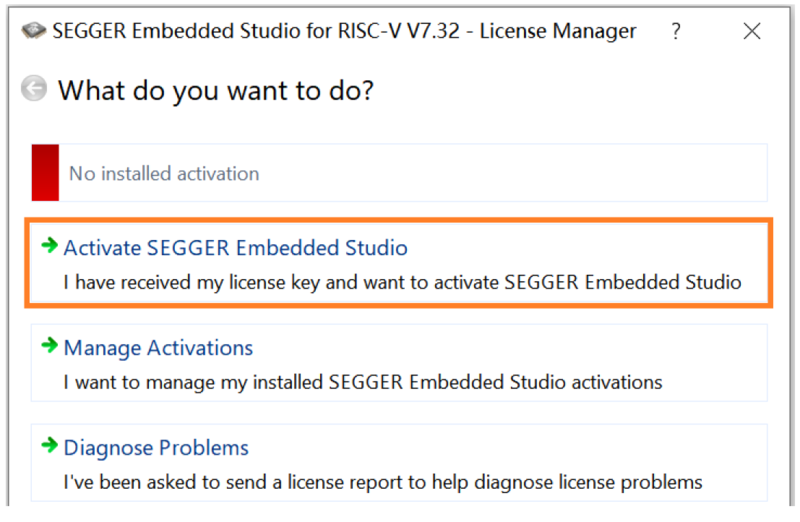Click blank area right of Diagnose Problems title

(x=520, y=446)
